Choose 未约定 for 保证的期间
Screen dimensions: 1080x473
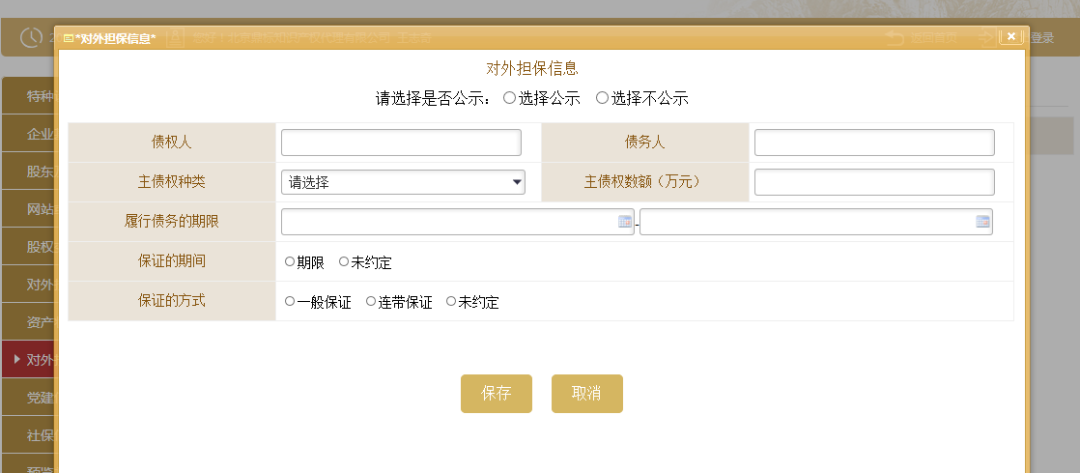click(344, 262)
